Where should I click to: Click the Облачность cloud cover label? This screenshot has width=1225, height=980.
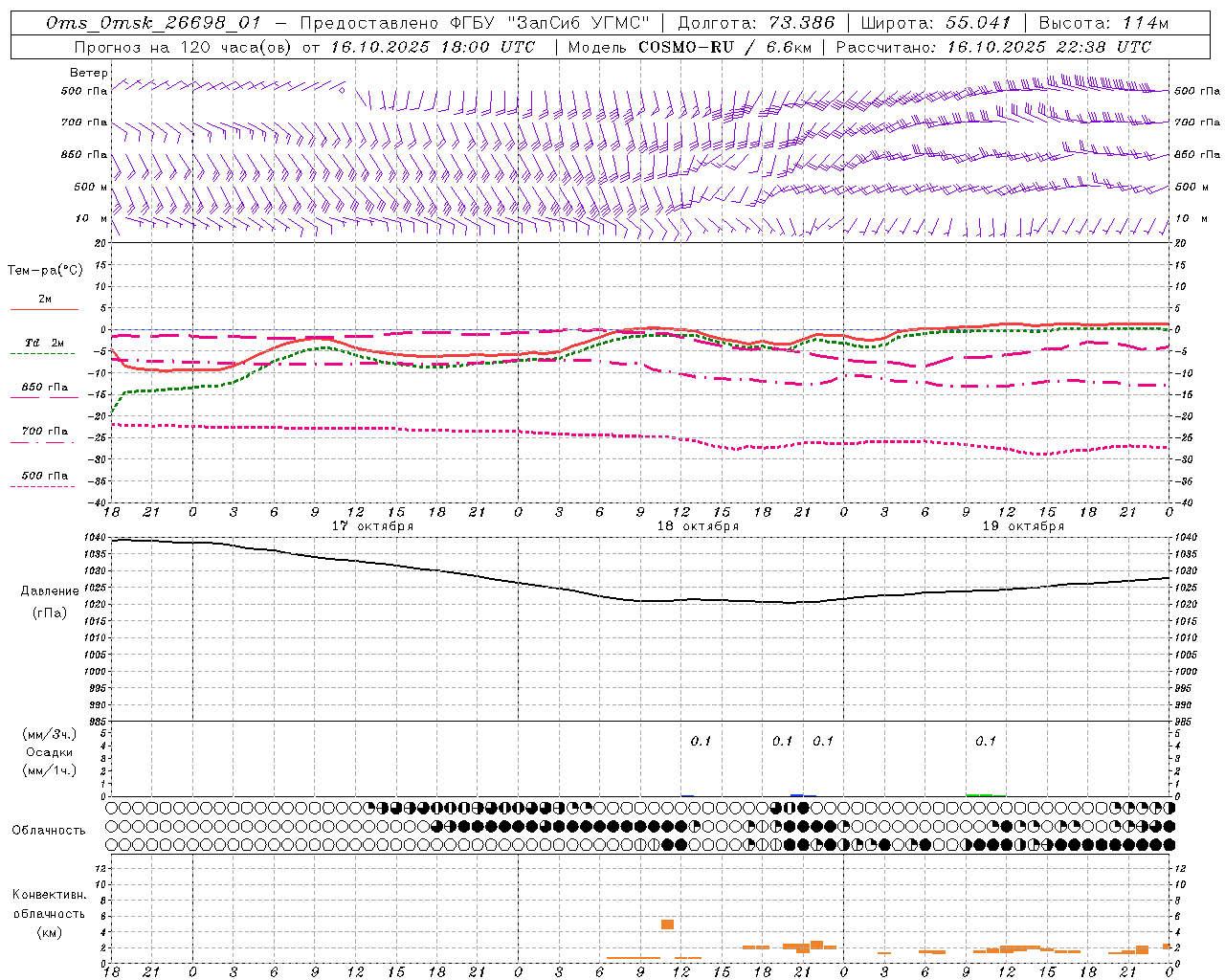(49, 830)
